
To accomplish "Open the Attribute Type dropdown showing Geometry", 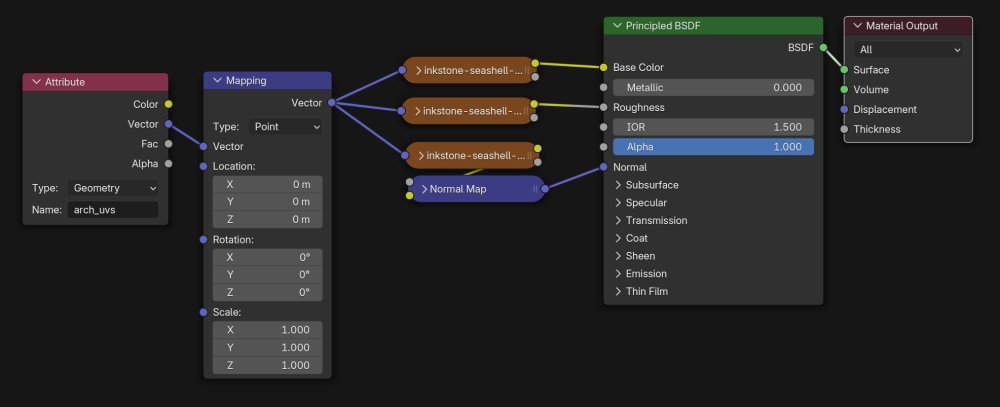I will pos(113,187).
